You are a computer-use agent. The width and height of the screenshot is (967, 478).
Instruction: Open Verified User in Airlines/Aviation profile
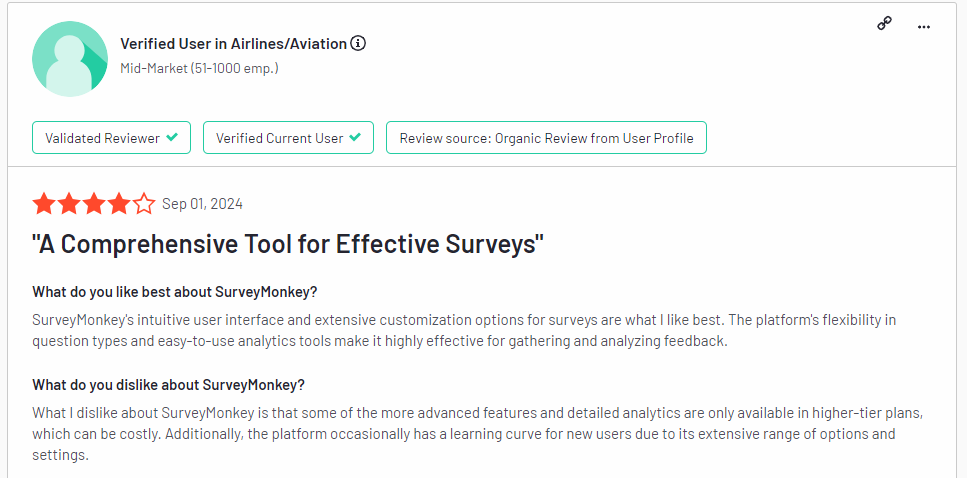(233, 44)
